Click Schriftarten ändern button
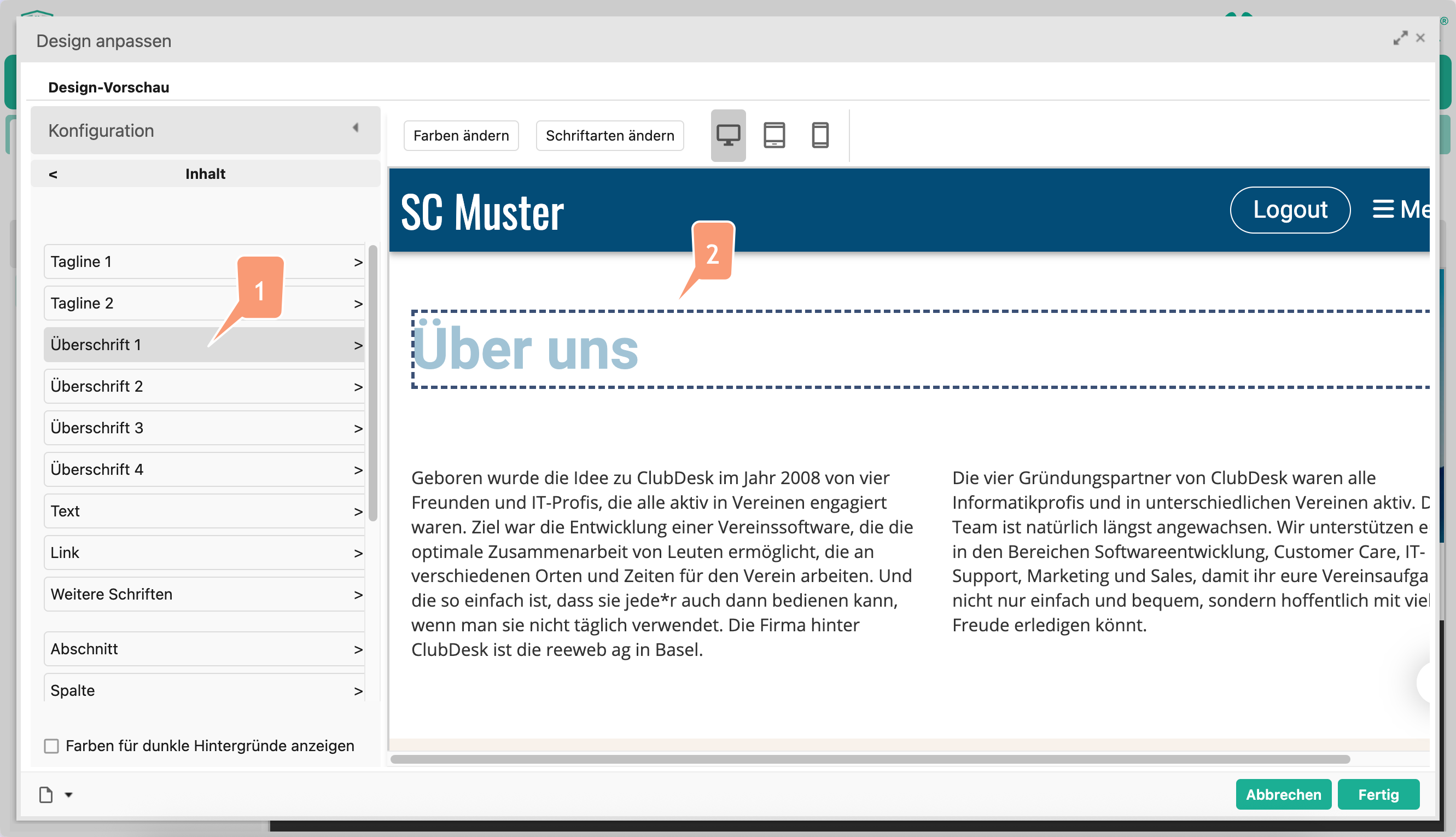 click(609, 136)
